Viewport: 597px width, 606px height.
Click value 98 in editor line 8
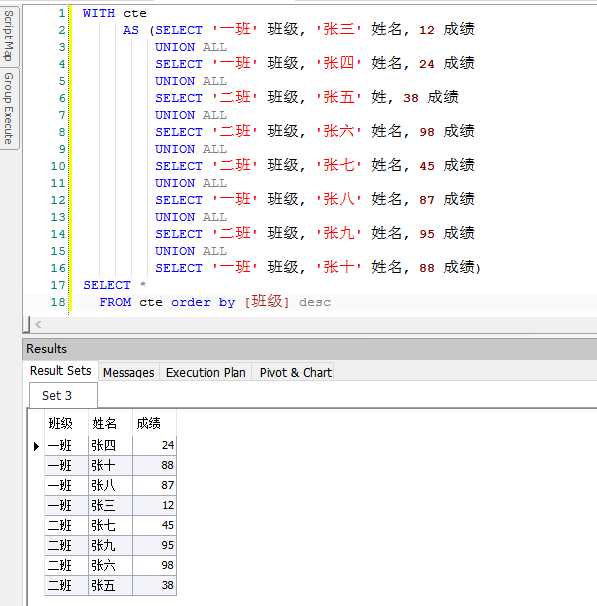[x=427, y=132]
